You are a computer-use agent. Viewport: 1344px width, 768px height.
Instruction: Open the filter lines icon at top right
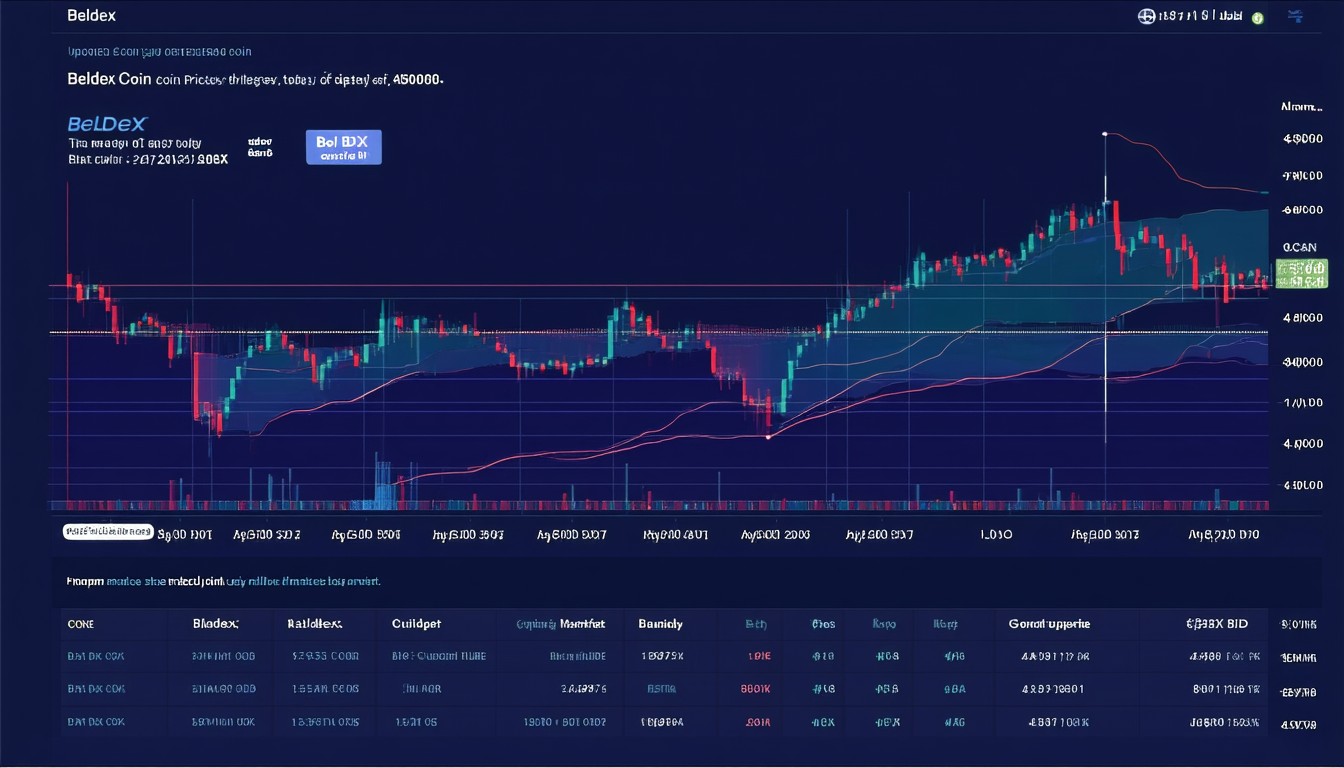coord(1295,16)
